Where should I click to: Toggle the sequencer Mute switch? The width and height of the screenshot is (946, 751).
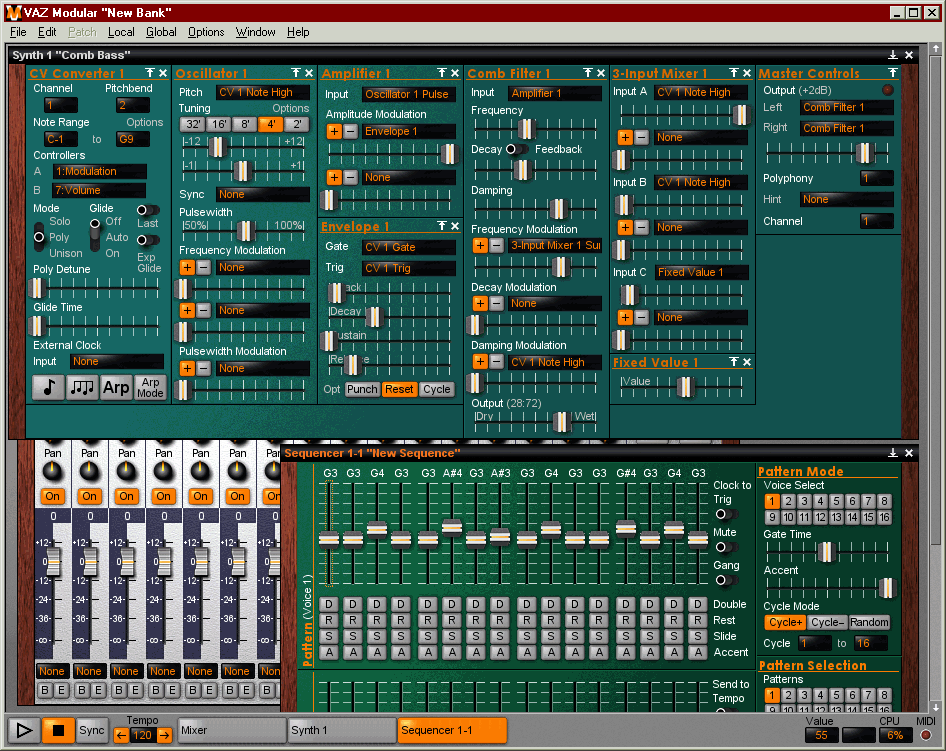tap(726, 548)
